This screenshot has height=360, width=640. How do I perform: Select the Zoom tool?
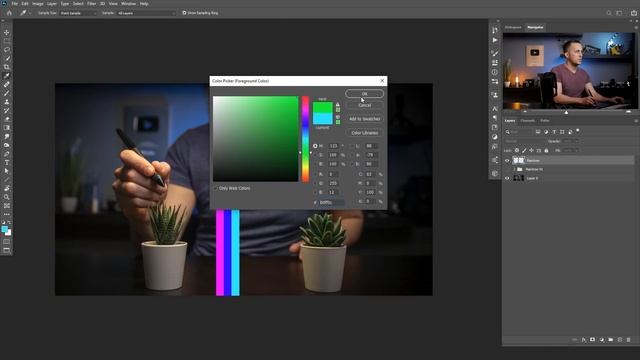pyautogui.click(x=7, y=197)
